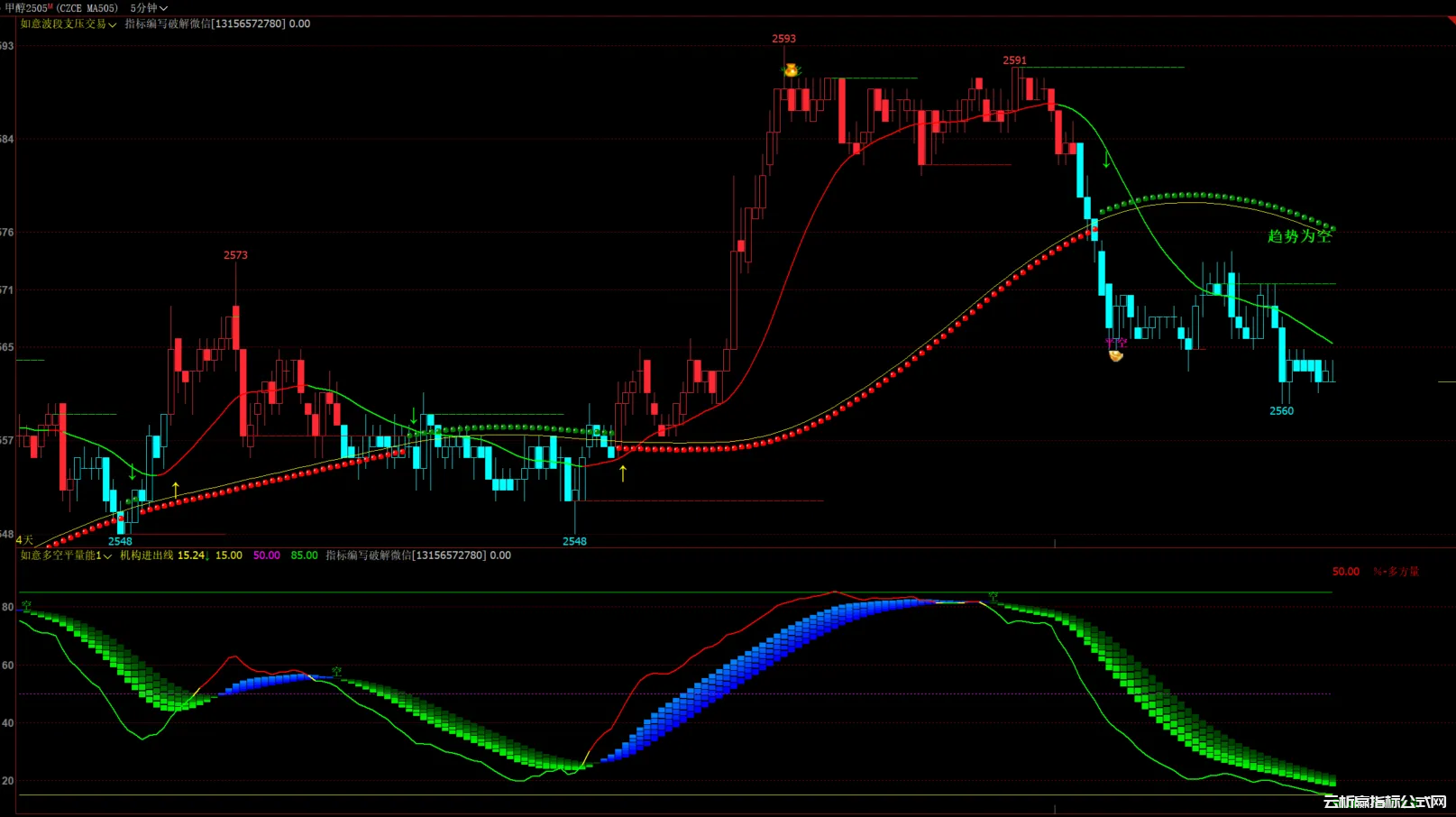Select the 2593 high price label
The width and height of the screenshot is (1456, 817).
(783, 39)
